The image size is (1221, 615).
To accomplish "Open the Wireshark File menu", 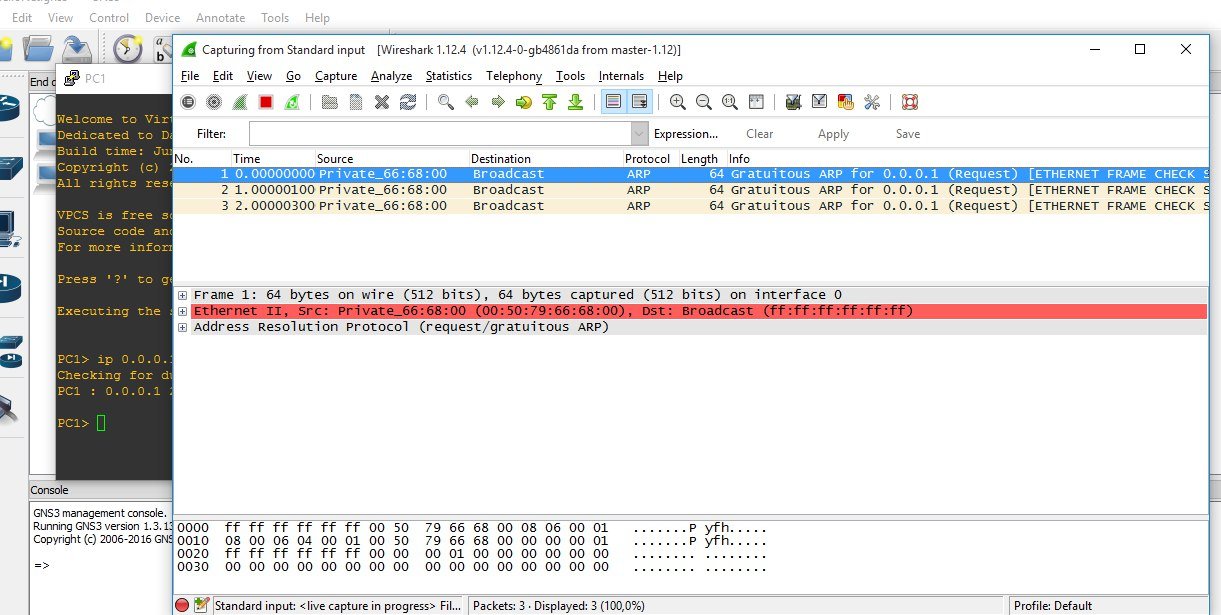I will 190,76.
